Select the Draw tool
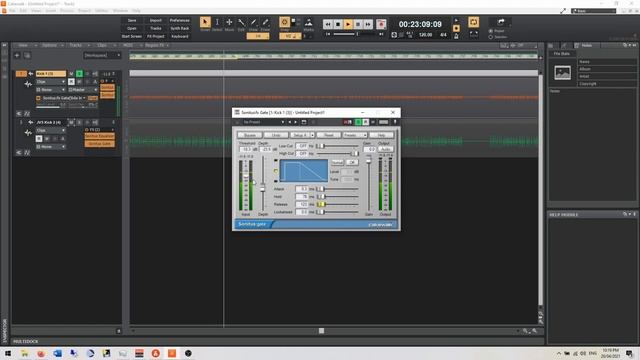 [x=253, y=23]
